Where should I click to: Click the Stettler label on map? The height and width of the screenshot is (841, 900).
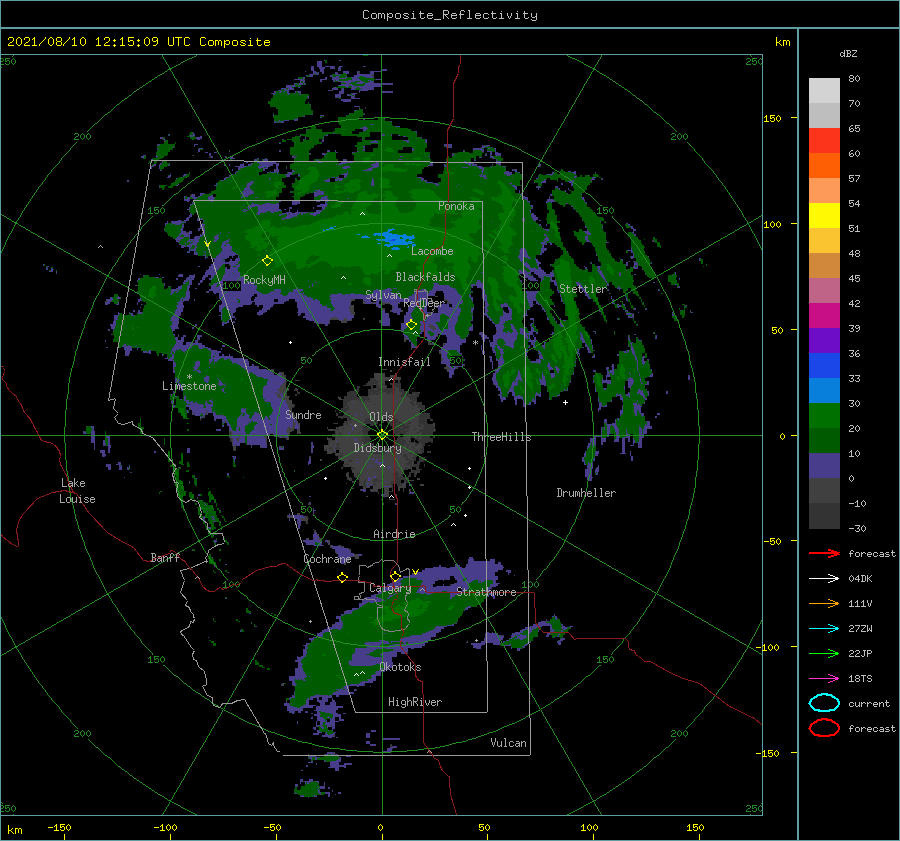tap(583, 289)
